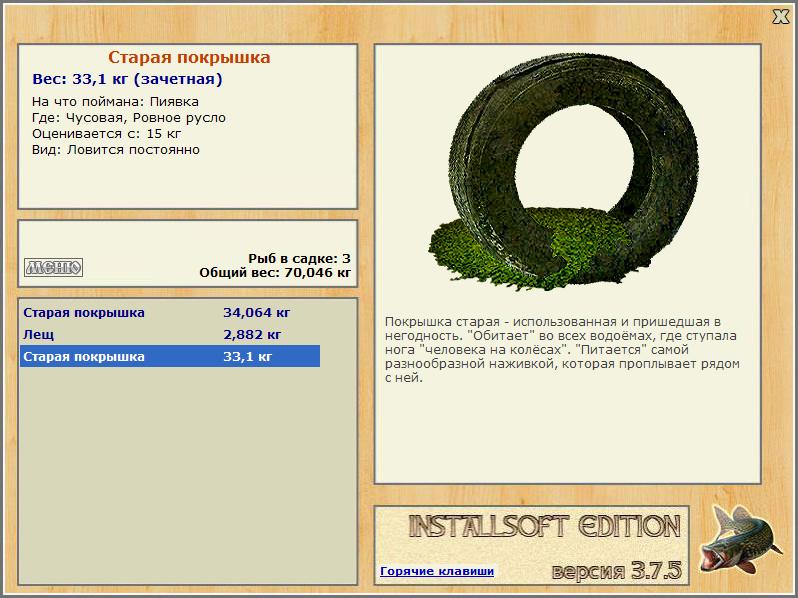The width and height of the screenshot is (798, 598).
Task: Click the Вес: 33,1 кг (зачетная) text
Action: coord(127,79)
